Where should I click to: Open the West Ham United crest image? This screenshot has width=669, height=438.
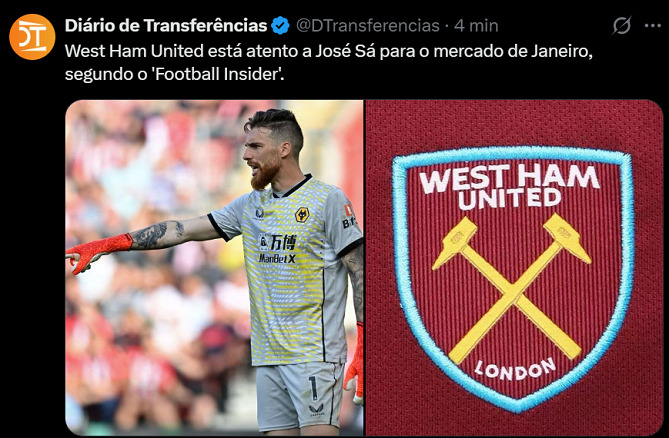[x=514, y=267]
